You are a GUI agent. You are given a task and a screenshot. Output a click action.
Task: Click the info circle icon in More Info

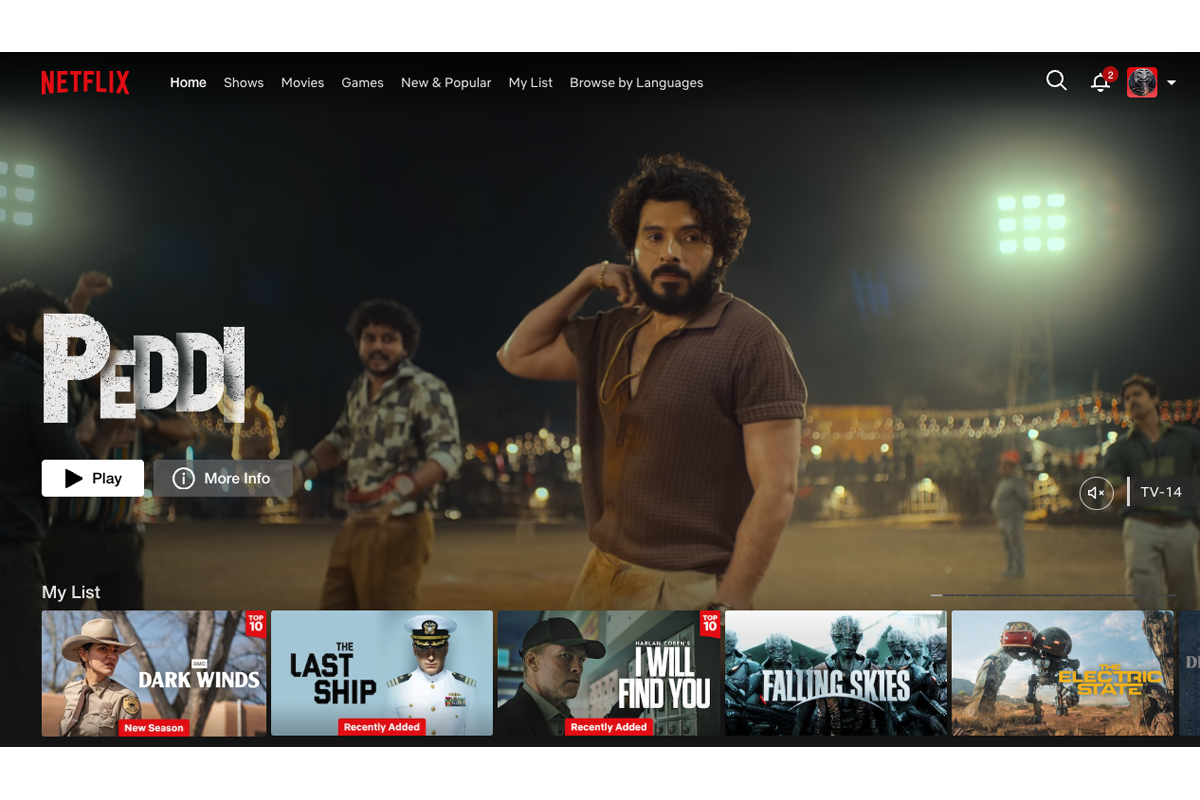tap(183, 479)
